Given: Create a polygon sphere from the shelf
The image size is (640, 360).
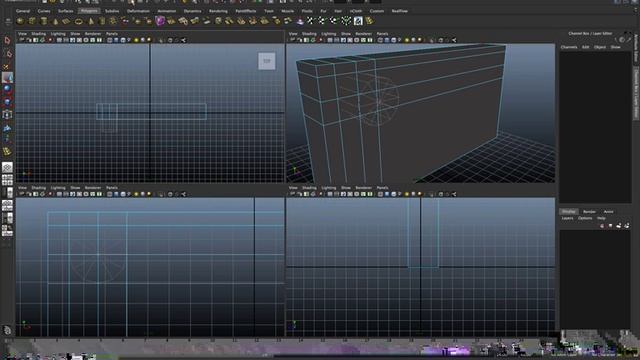Looking at the screenshot, I should (x=20, y=21).
